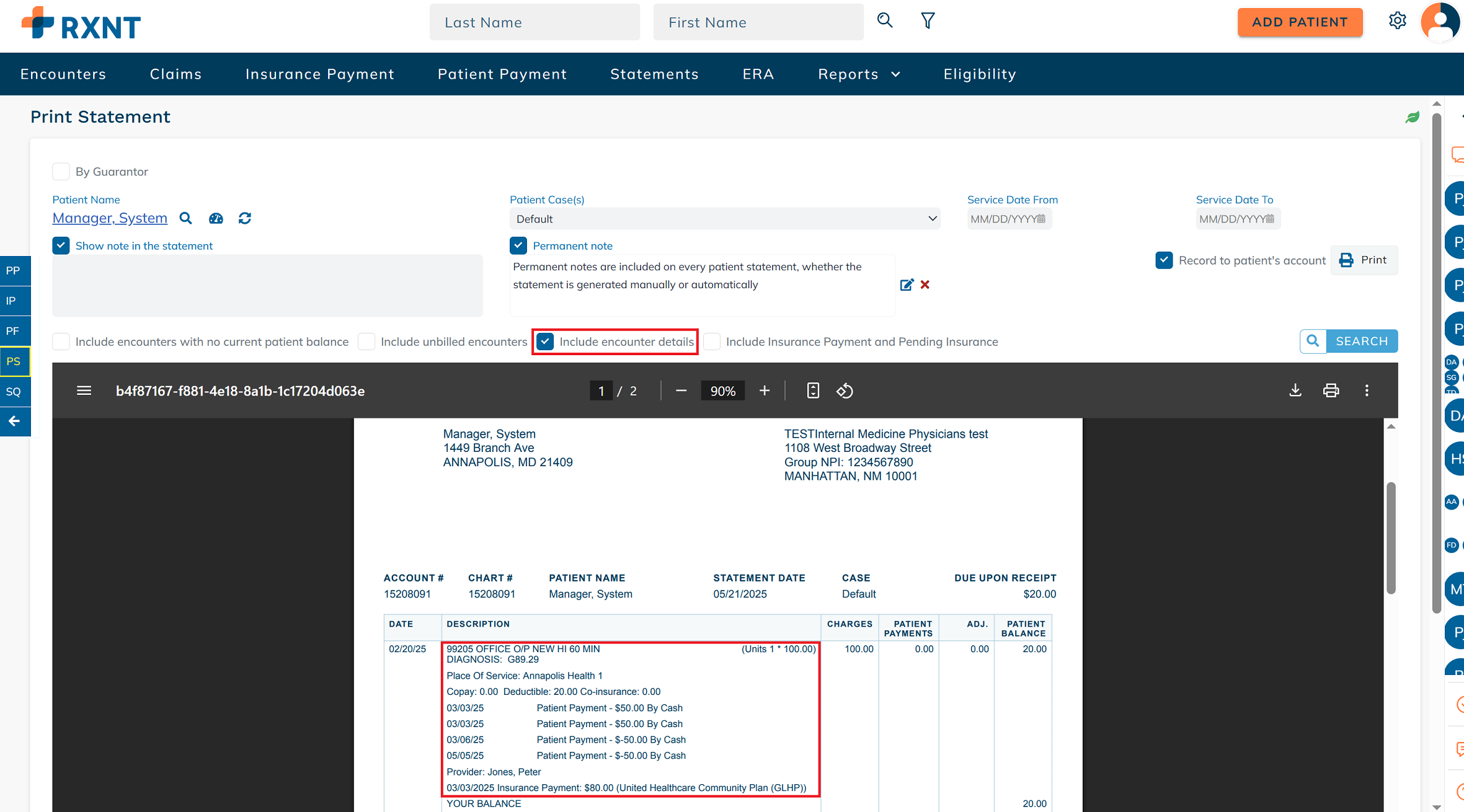Open the Manager, System patient link
Image resolution: width=1464 pixels, height=812 pixels.
(x=110, y=218)
